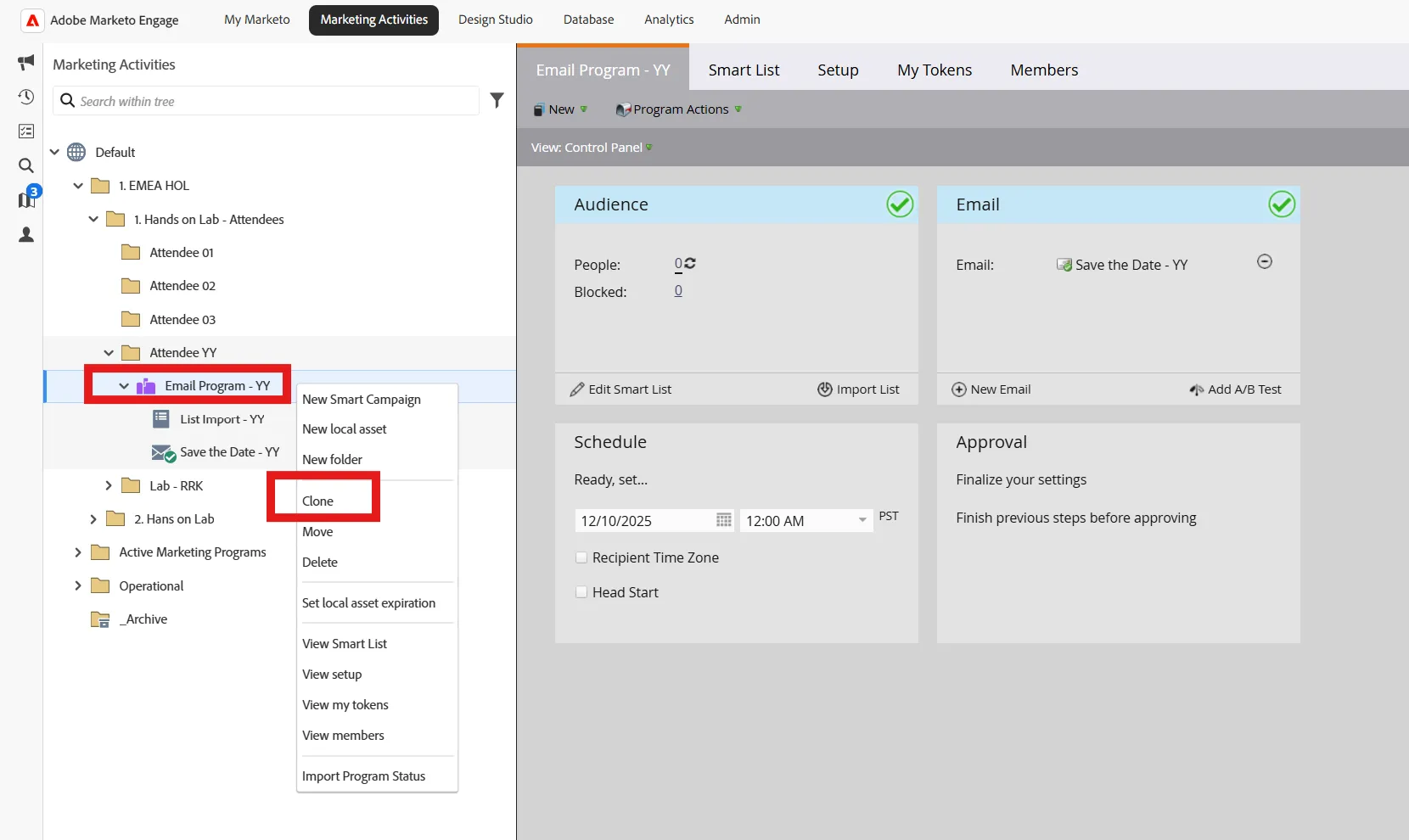The height and width of the screenshot is (840, 1409).
Task: Open the user profile sidebar icon
Action: coord(26,234)
